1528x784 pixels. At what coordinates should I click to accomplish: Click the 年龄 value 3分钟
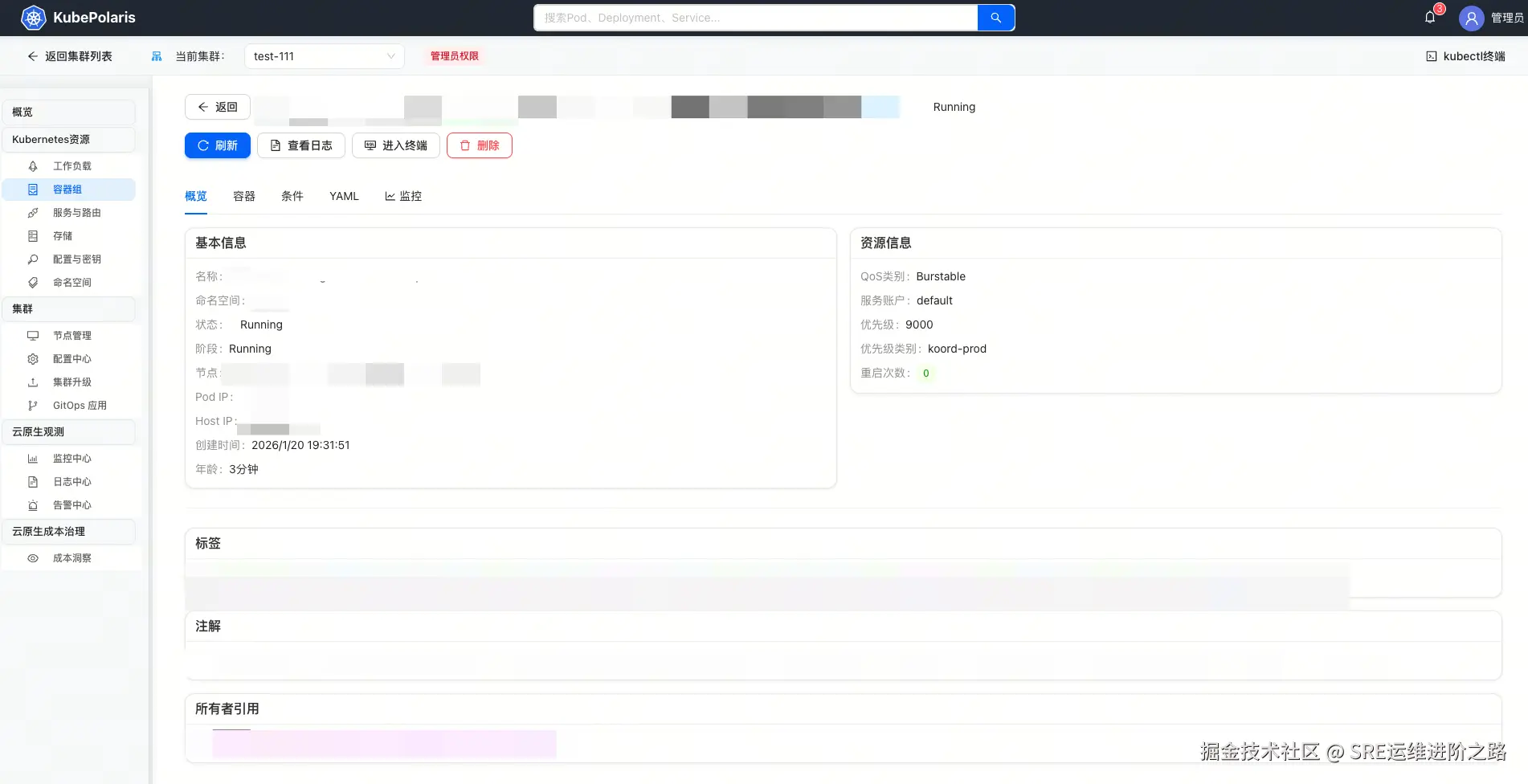[243, 469]
